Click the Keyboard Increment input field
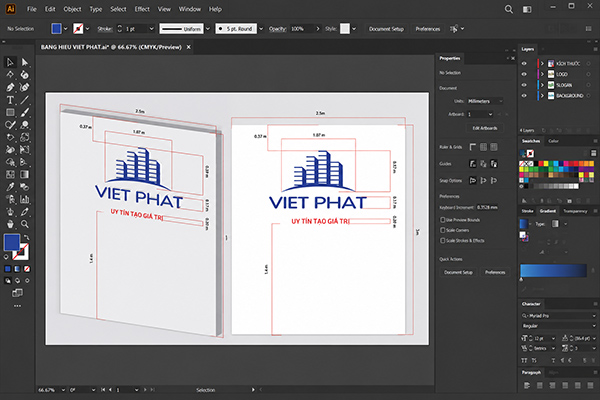This screenshot has width=600, height=400. tap(488, 207)
